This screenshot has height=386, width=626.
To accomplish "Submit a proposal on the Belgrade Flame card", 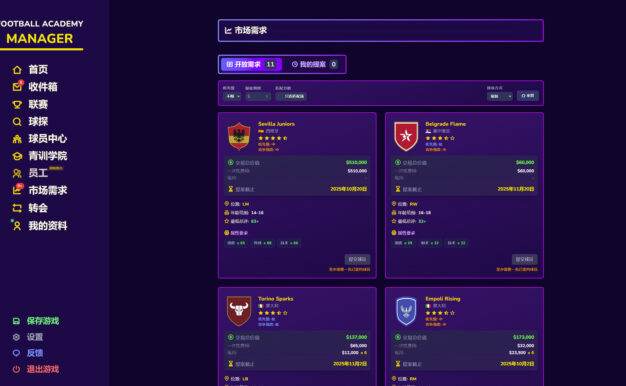I will (525, 259).
